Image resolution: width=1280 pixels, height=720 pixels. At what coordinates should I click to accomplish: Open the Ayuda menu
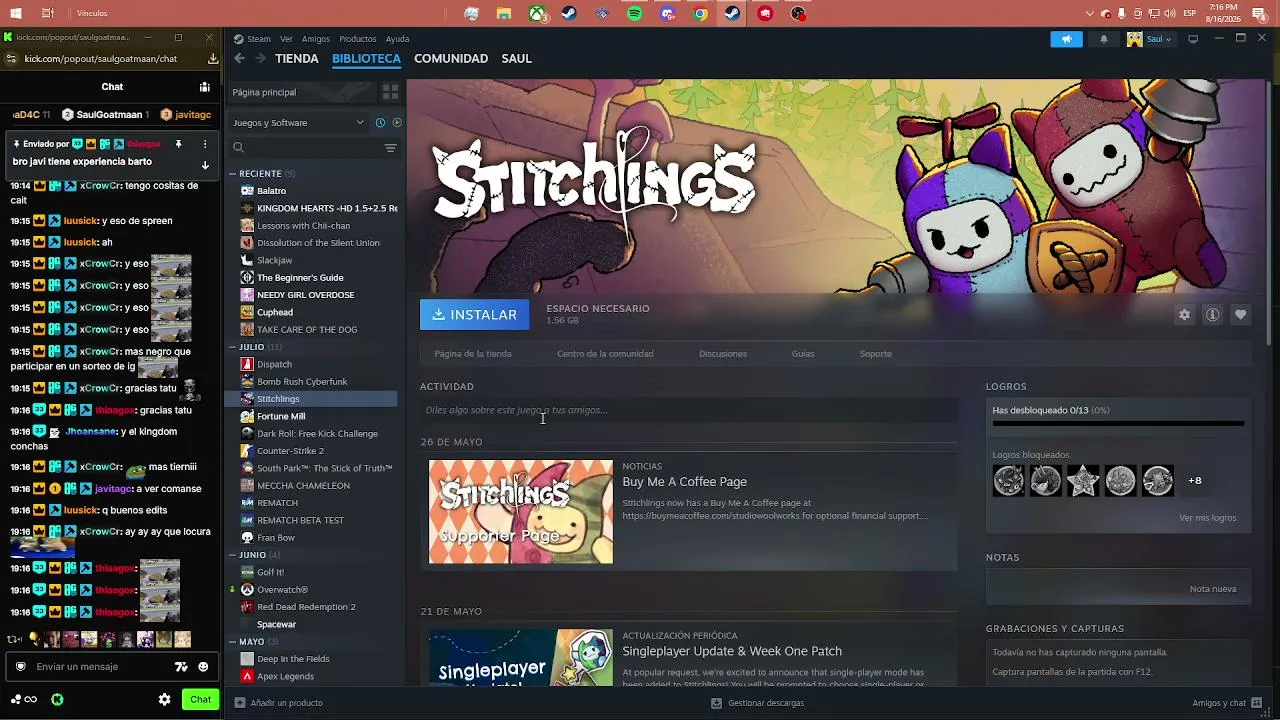pyautogui.click(x=398, y=39)
